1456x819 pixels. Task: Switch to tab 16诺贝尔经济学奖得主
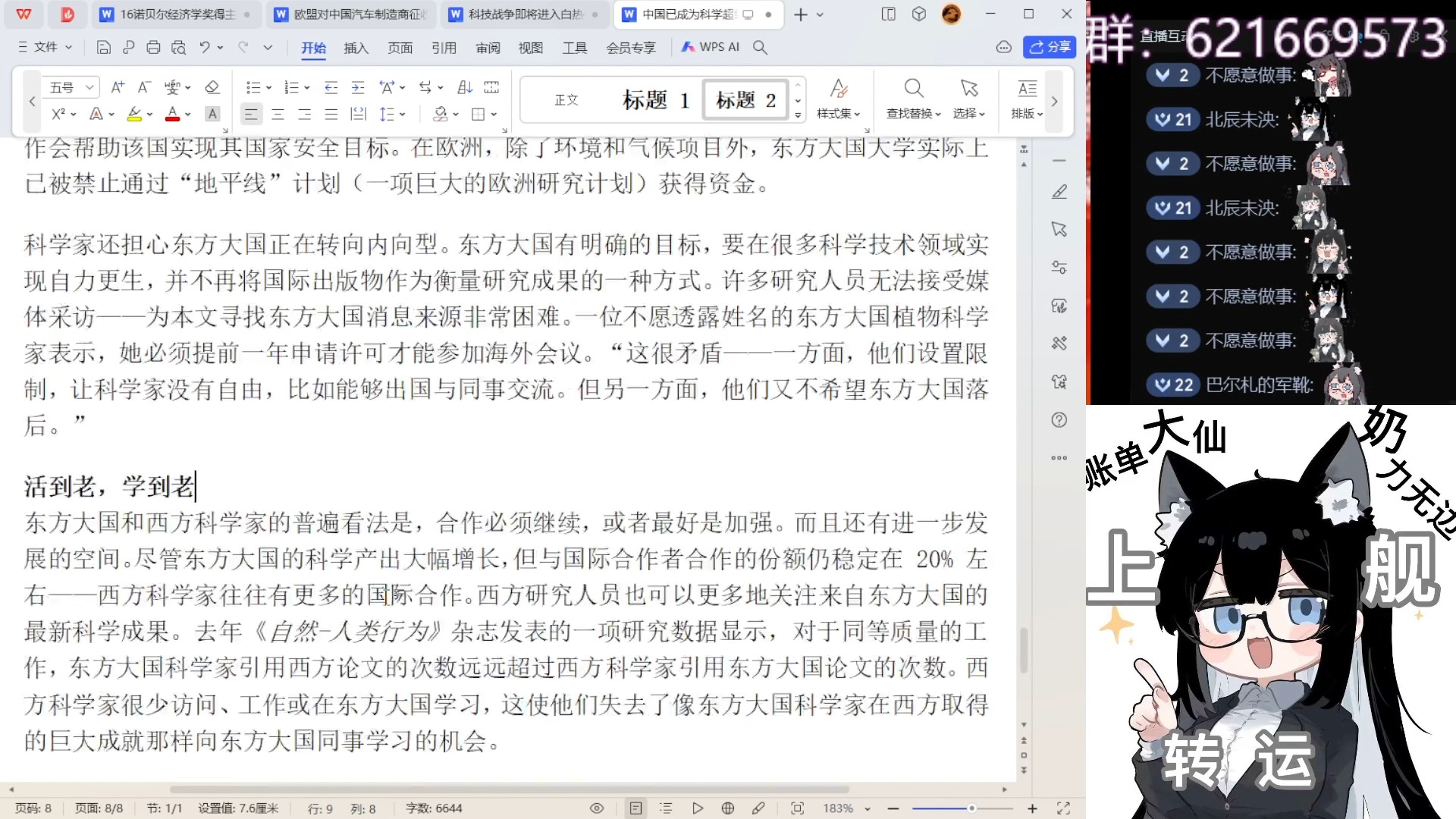[178, 14]
